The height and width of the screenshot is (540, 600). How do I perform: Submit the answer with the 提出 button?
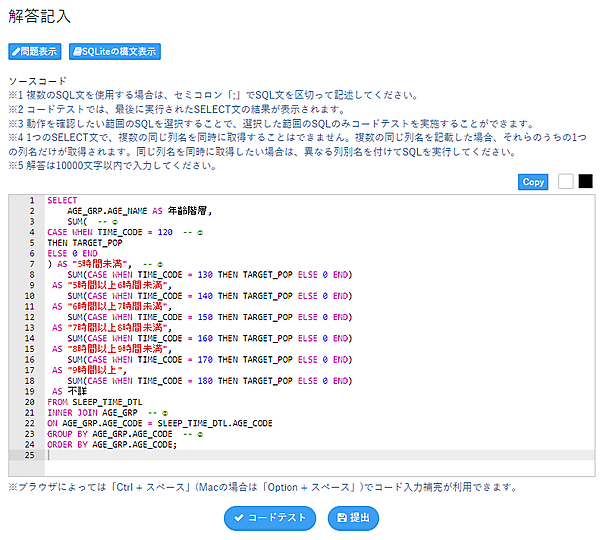coord(354,517)
